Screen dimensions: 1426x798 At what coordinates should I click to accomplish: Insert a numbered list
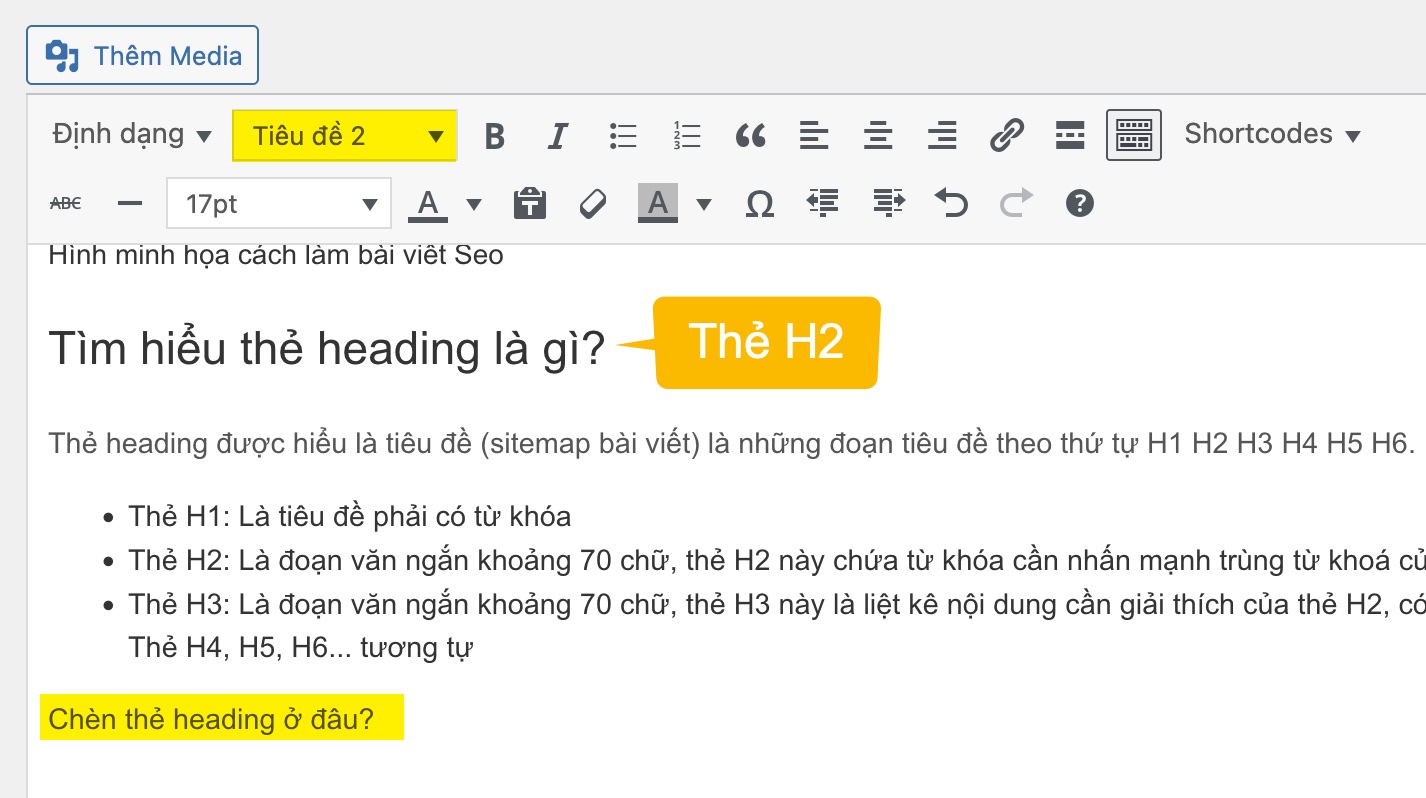coord(687,135)
